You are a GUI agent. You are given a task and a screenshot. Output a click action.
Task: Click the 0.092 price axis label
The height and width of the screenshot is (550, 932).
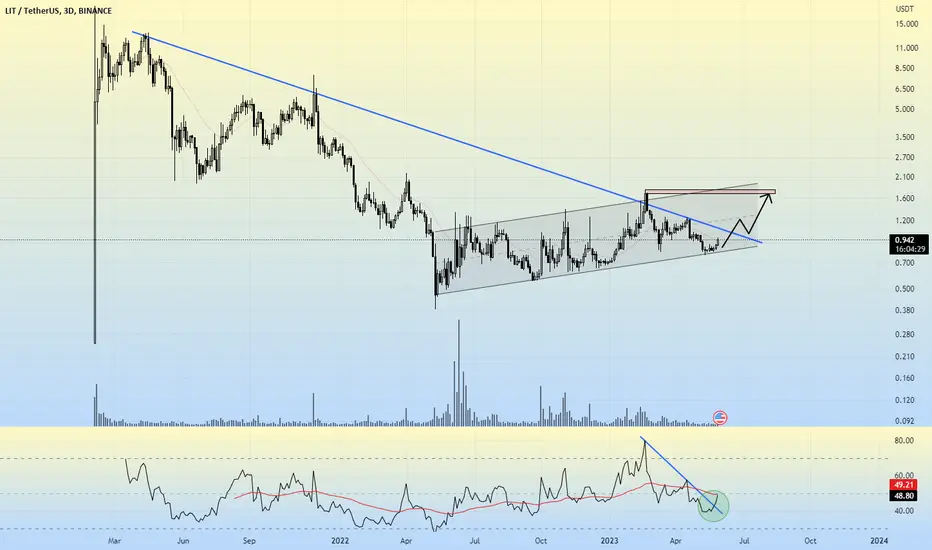905,421
